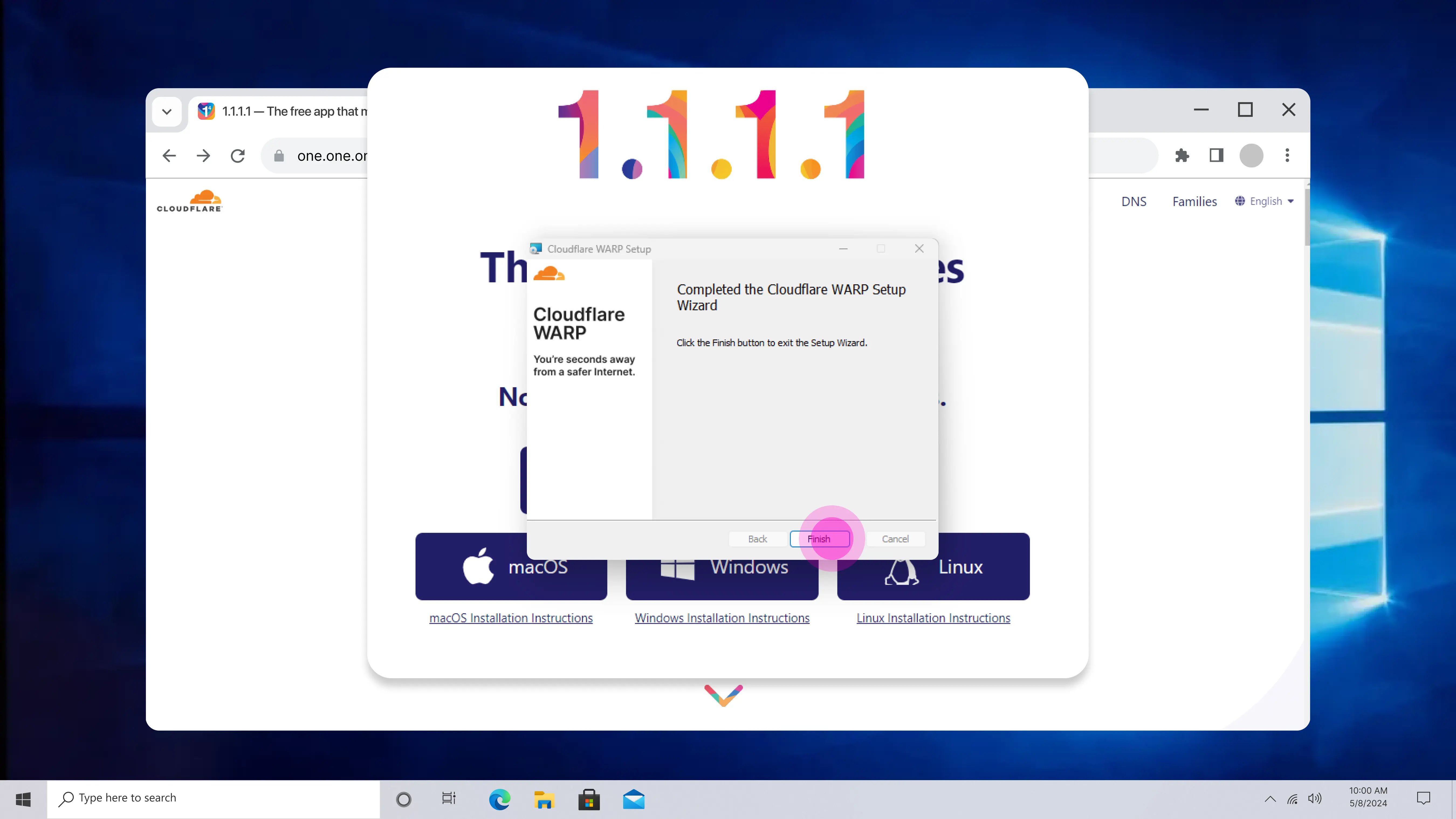Click the browser vertical scrollbar
The height and width of the screenshot is (819, 1456).
1307,218
